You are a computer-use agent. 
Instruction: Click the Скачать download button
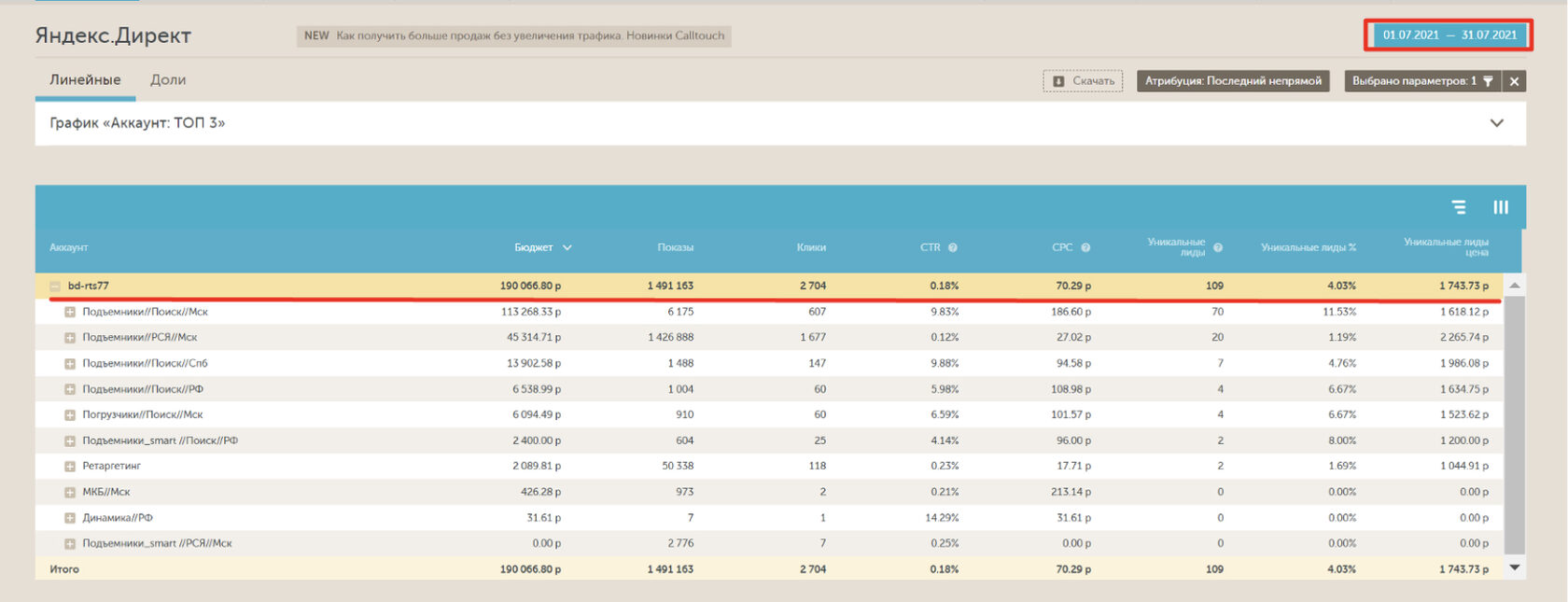1083,81
